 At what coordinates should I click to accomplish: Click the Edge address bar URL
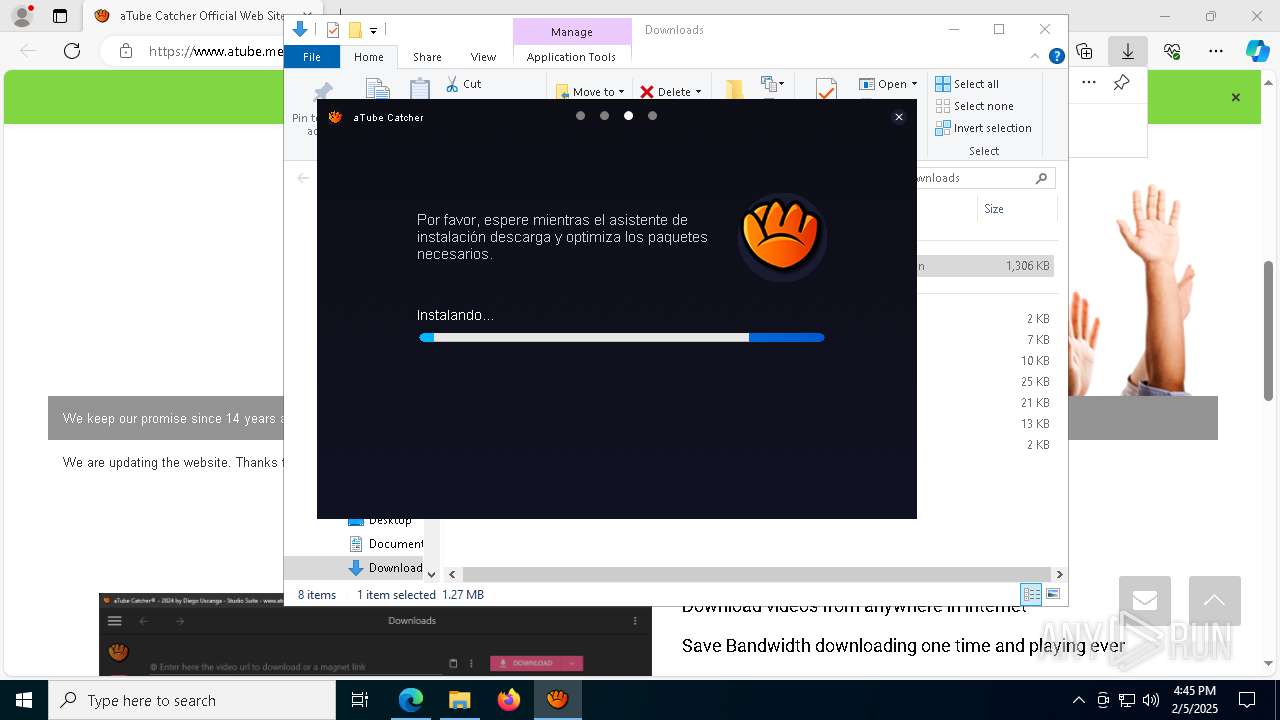[x=216, y=51]
